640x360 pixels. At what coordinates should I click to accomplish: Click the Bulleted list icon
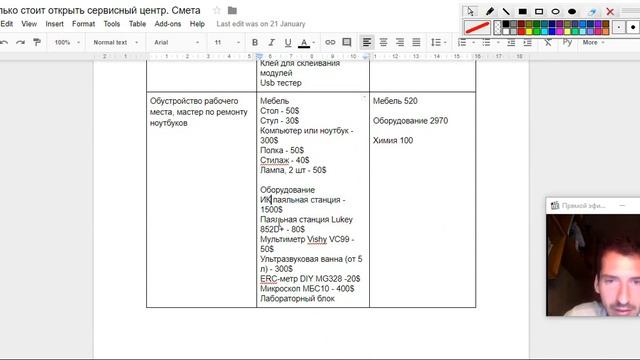pos(486,42)
